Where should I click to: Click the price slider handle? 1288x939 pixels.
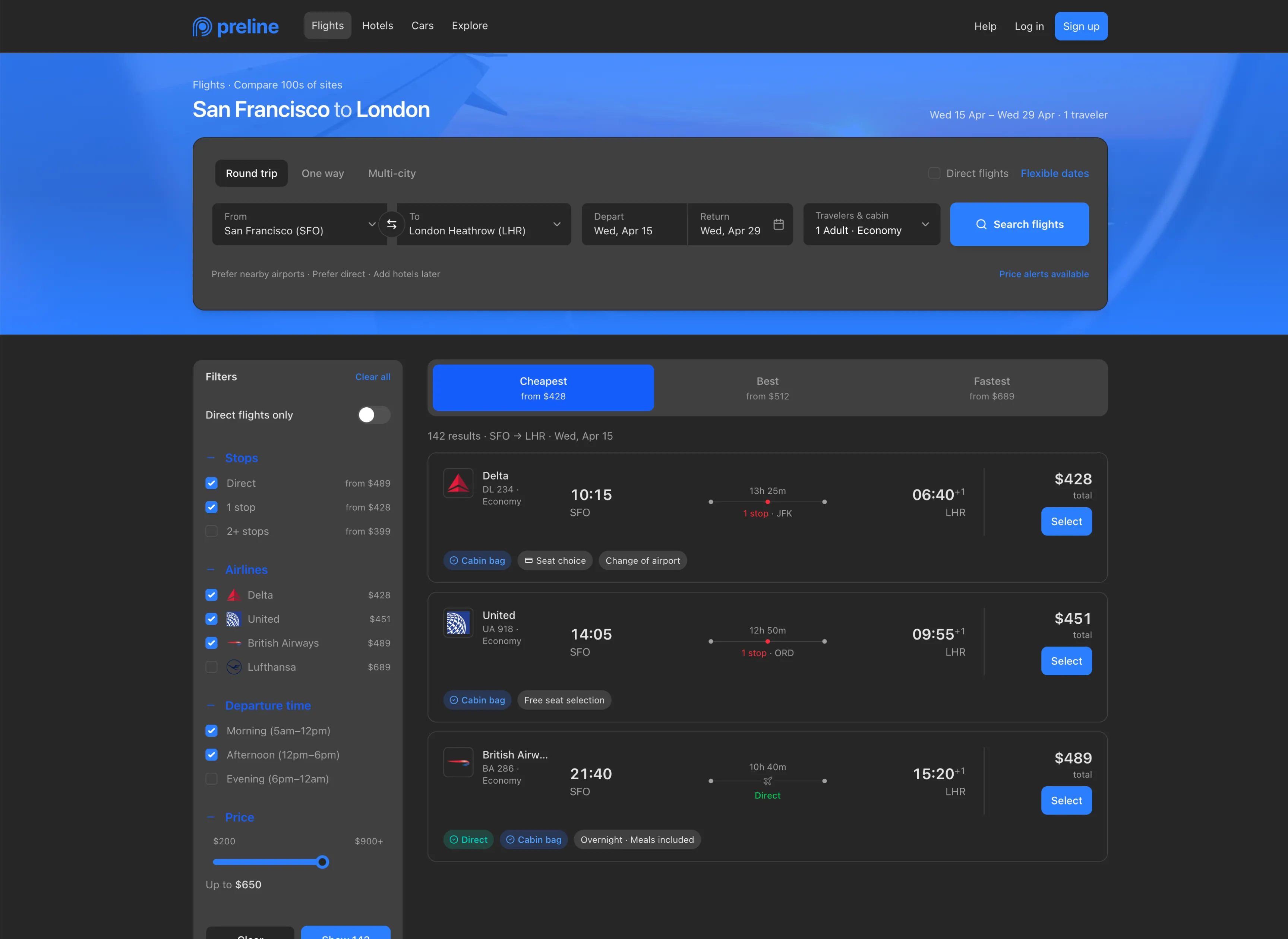322,862
